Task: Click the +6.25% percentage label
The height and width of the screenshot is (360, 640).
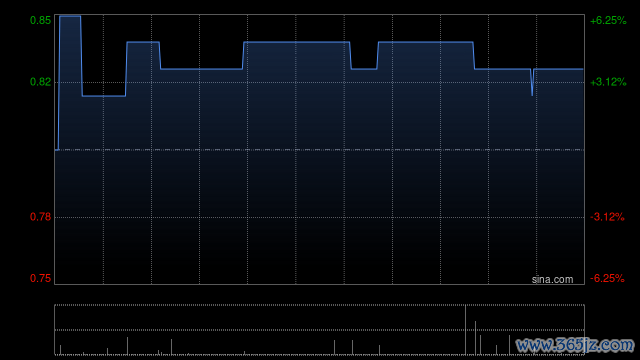Action: click(608, 20)
